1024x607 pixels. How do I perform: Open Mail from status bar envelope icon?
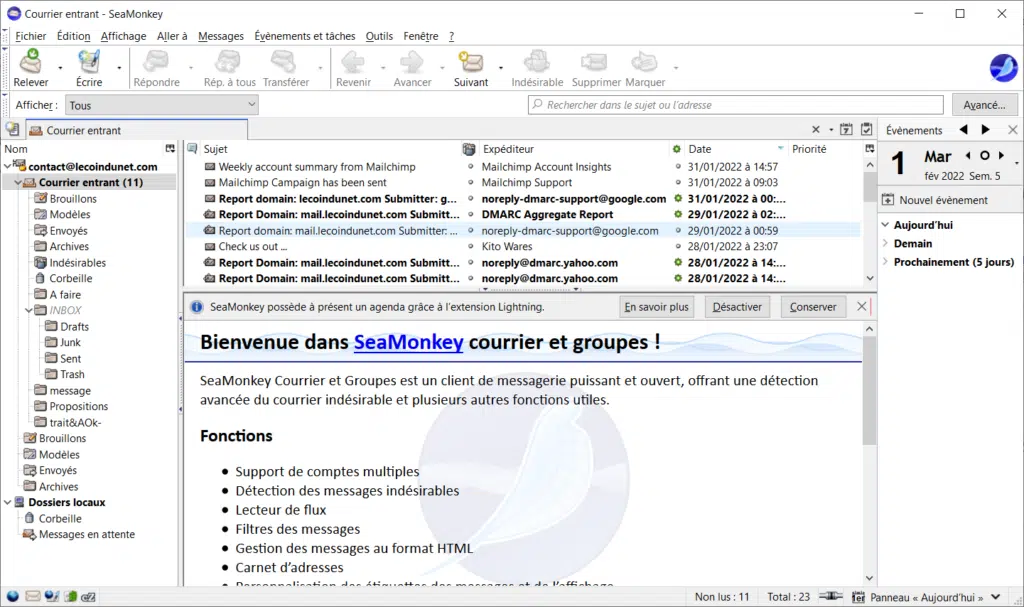(33, 596)
